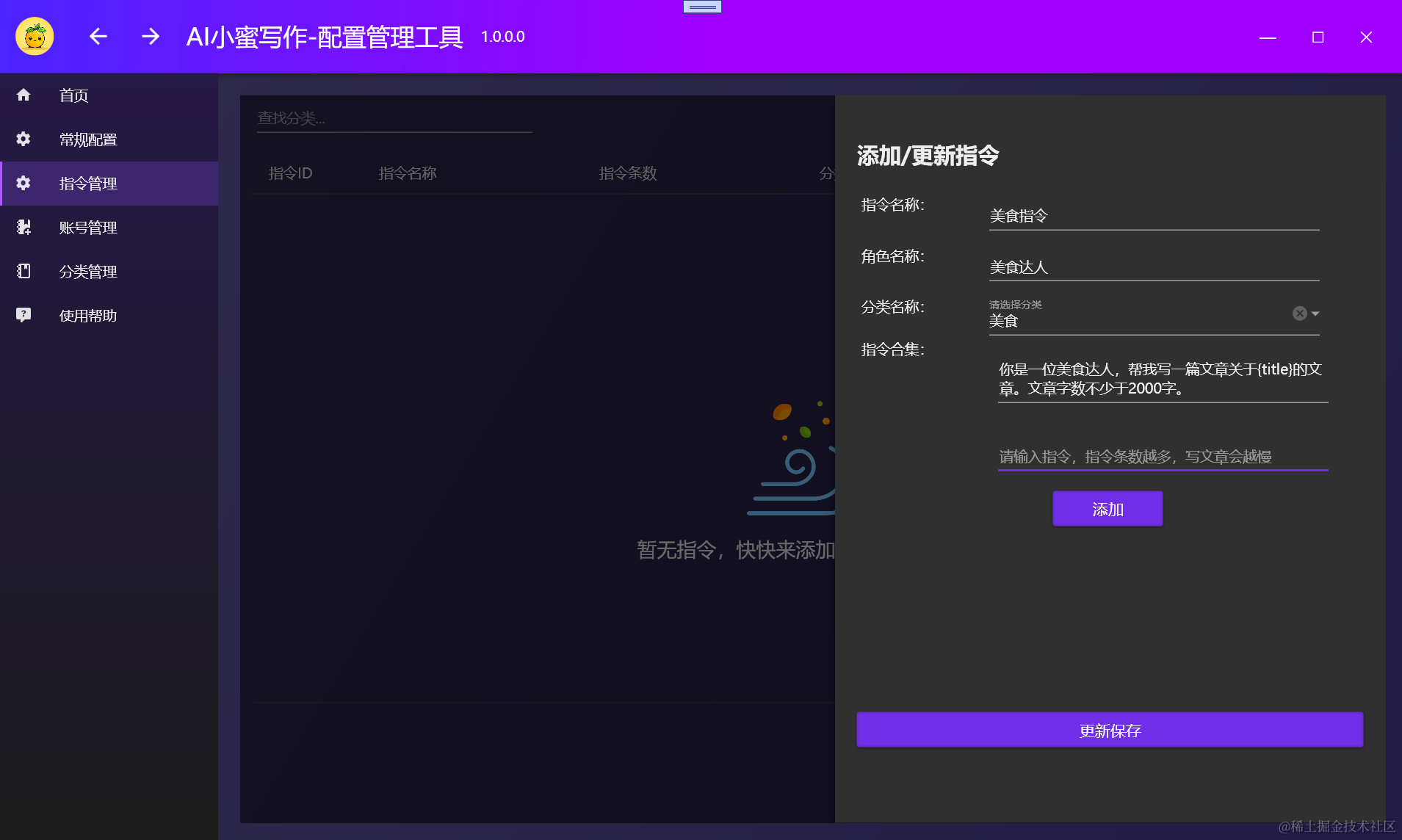The height and width of the screenshot is (840, 1402).
Task: Click the top-center drag handle tab
Action: [x=702, y=7]
